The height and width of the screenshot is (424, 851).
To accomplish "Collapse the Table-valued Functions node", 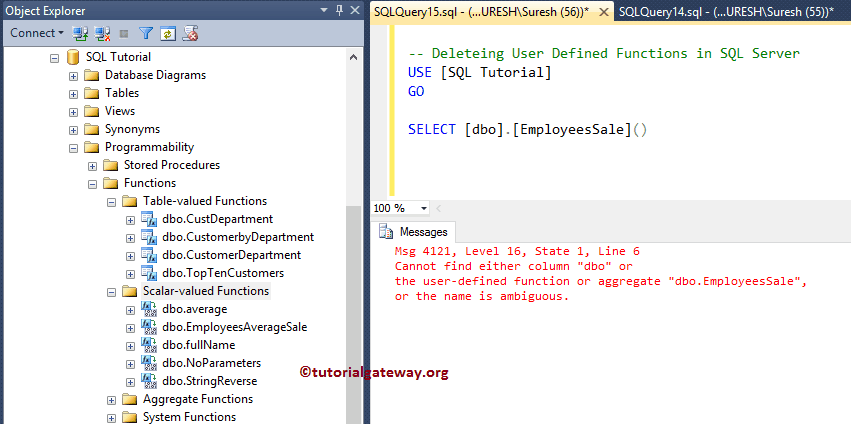I will pos(111,202).
